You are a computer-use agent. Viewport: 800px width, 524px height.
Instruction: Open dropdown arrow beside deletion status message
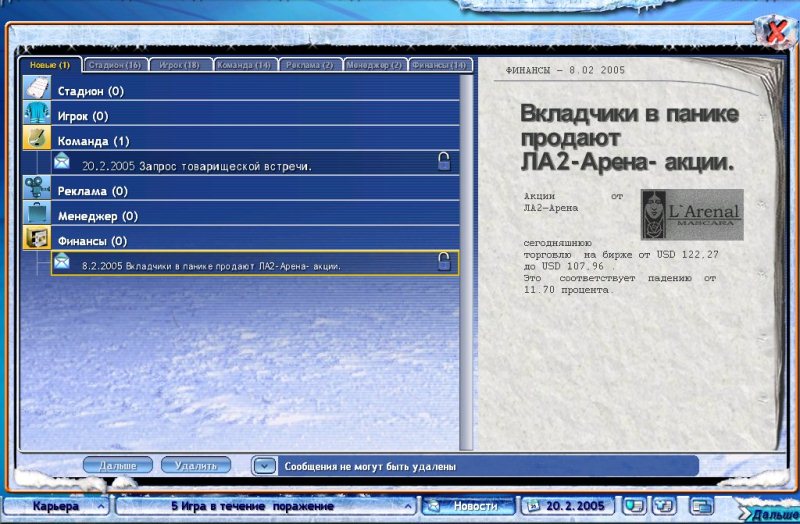pyautogui.click(x=263, y=466)
